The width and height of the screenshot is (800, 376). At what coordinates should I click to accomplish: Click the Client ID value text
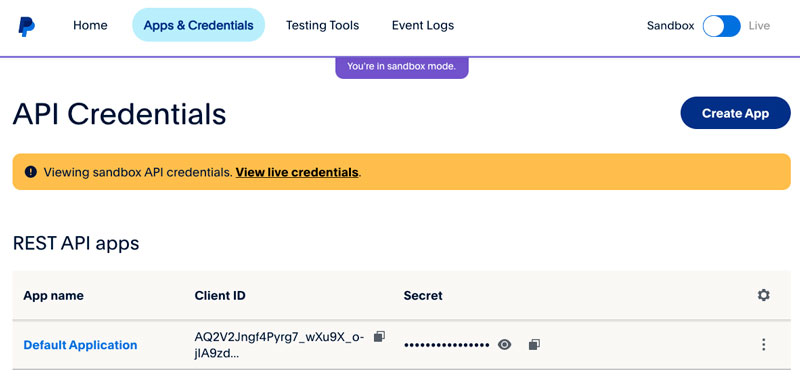280,345
